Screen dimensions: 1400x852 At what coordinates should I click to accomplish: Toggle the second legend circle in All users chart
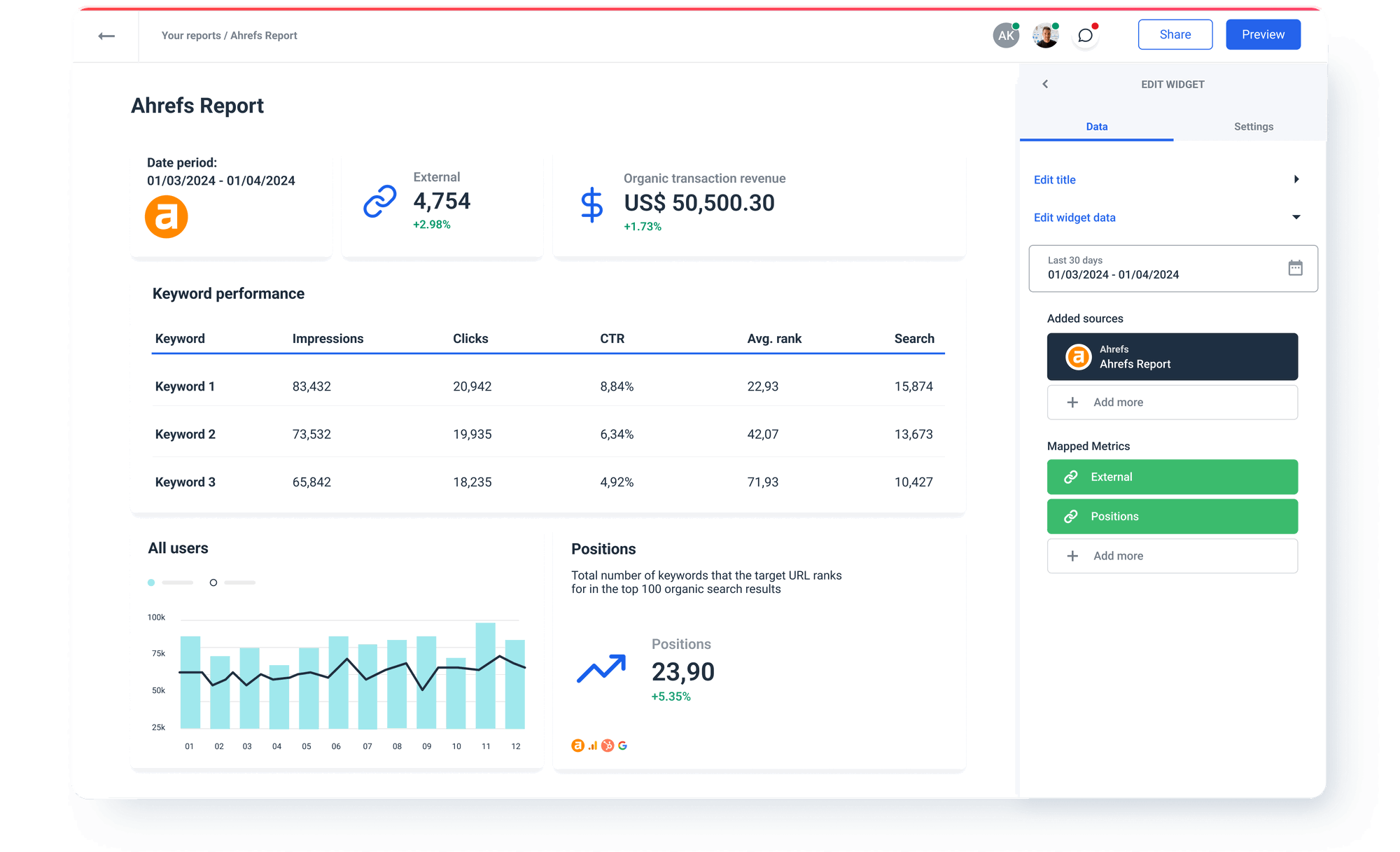213,582
